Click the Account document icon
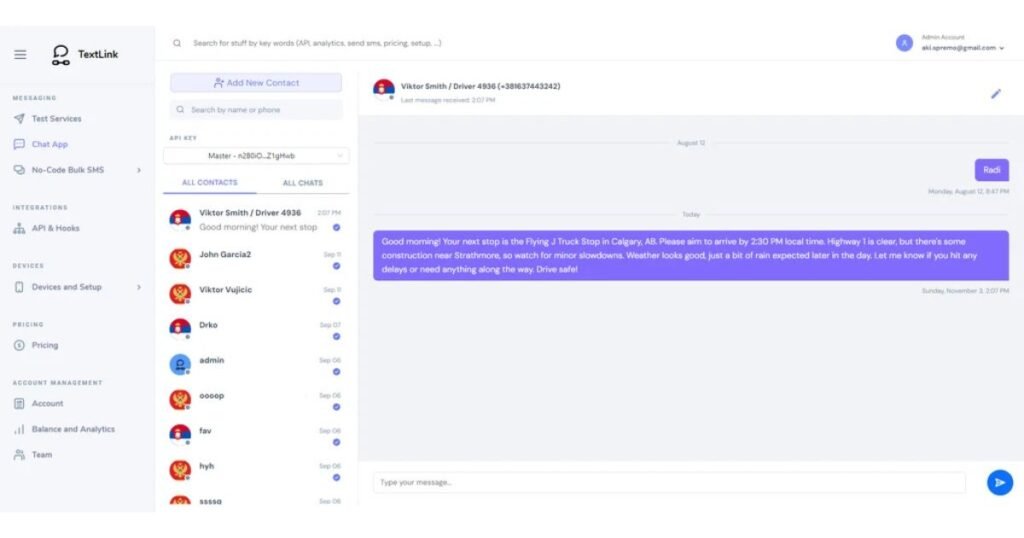 coord(19,404)
